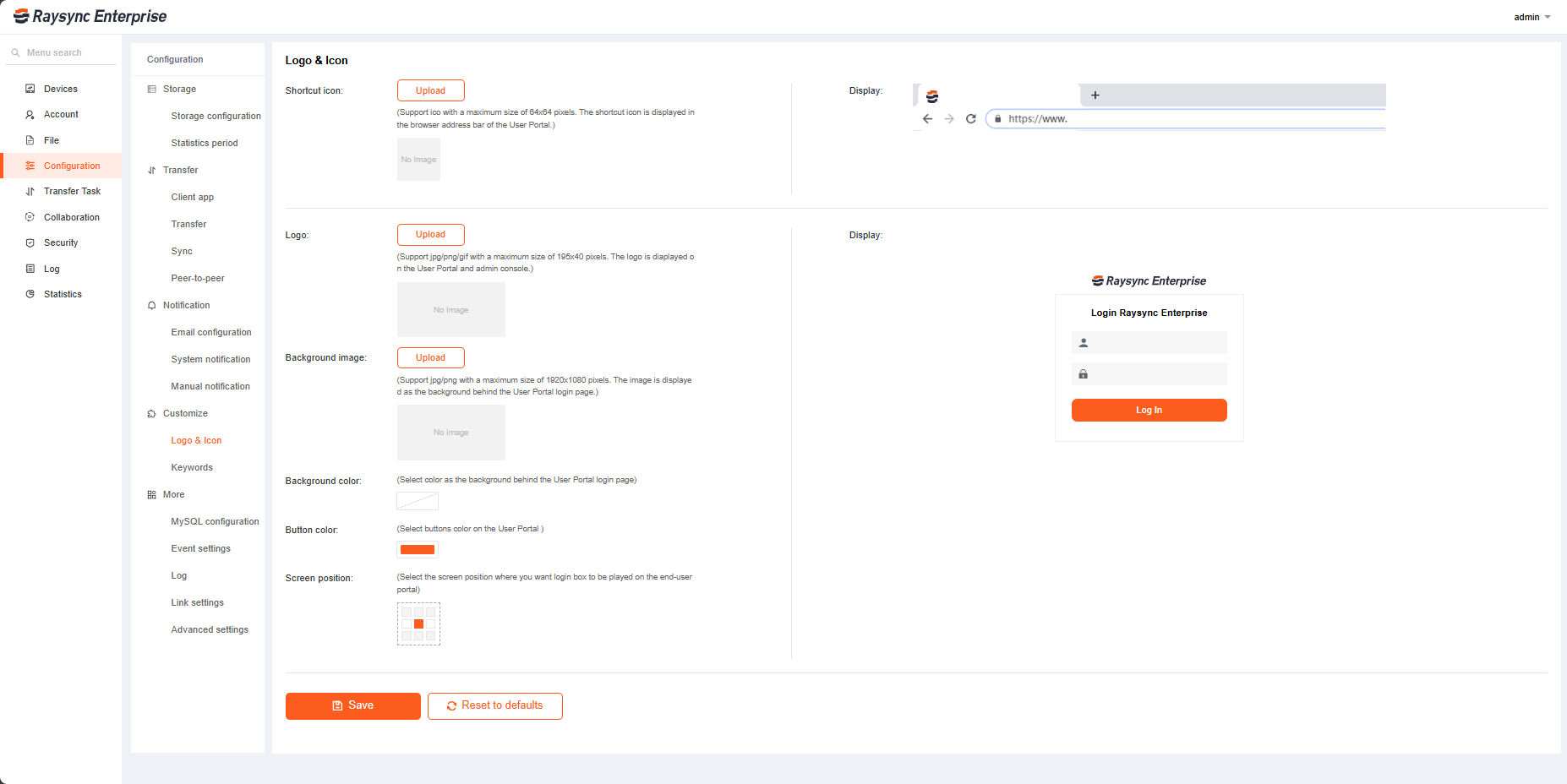
Task: Select middle-right screen position square
Action: coord(430,623)
